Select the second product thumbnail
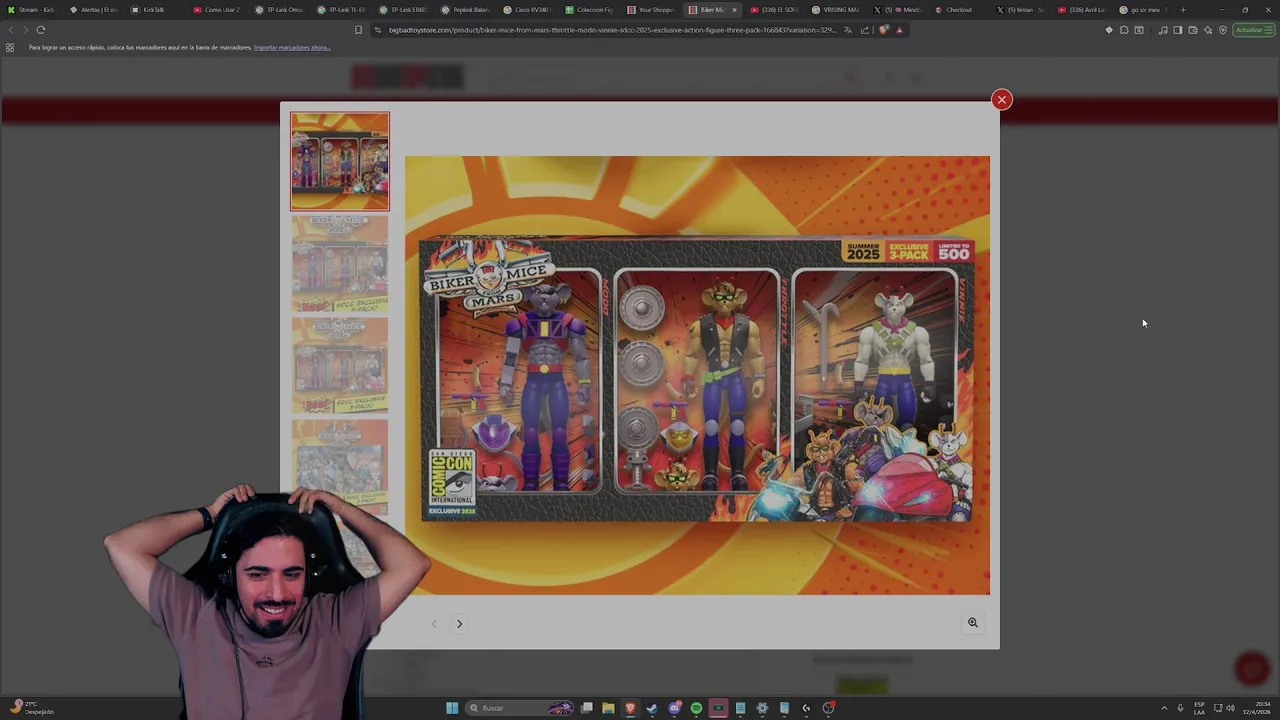1280x720 pixels. point(340,264)
